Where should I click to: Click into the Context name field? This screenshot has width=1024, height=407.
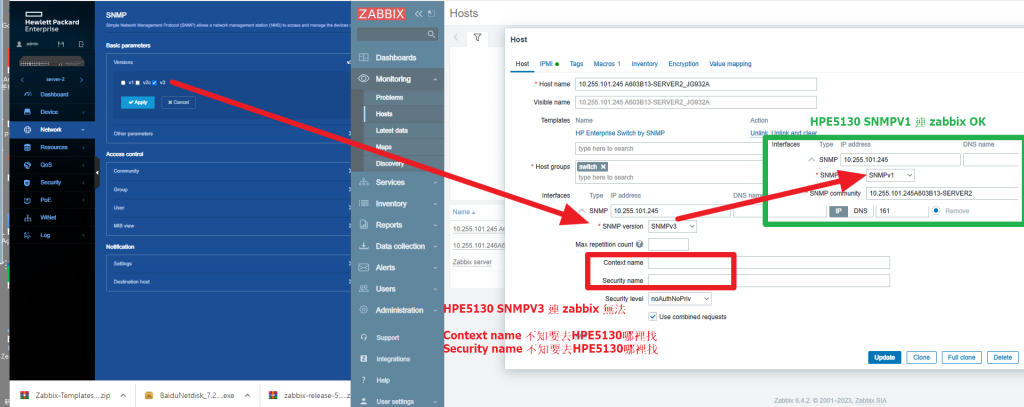click(769, 263)
